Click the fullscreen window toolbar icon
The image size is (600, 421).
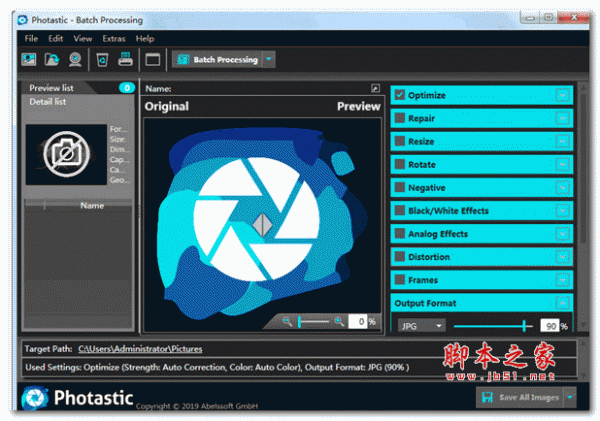[x=153, y=60]
